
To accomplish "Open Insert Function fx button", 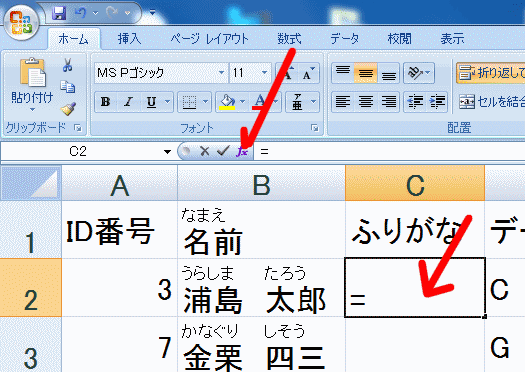I will tap(242, 151).
